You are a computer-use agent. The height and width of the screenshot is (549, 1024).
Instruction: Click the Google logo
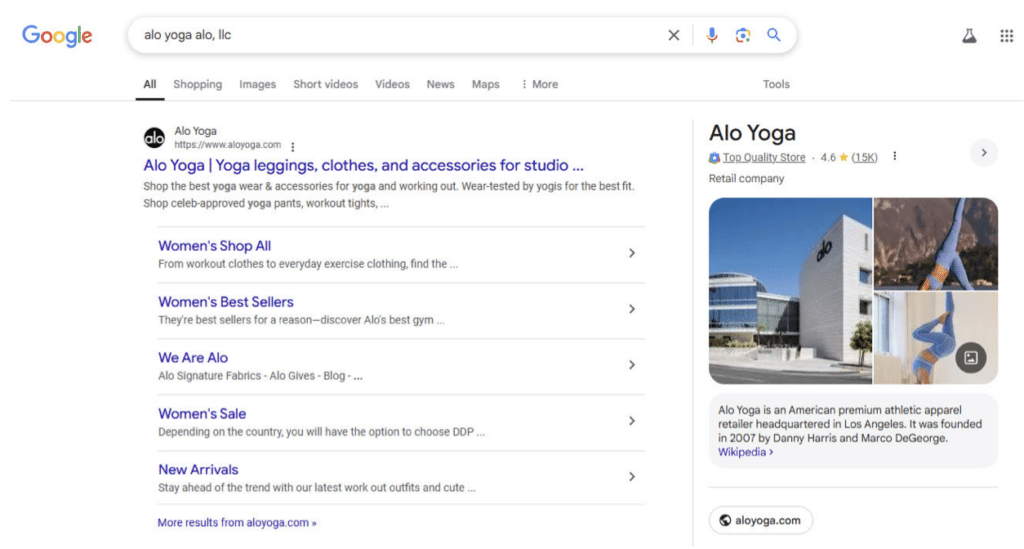coord(57,35)
